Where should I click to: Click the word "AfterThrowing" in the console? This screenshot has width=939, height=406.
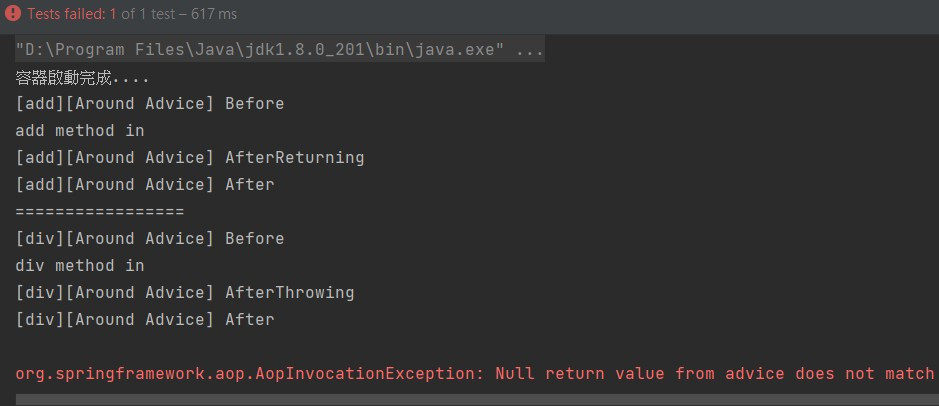290,292
